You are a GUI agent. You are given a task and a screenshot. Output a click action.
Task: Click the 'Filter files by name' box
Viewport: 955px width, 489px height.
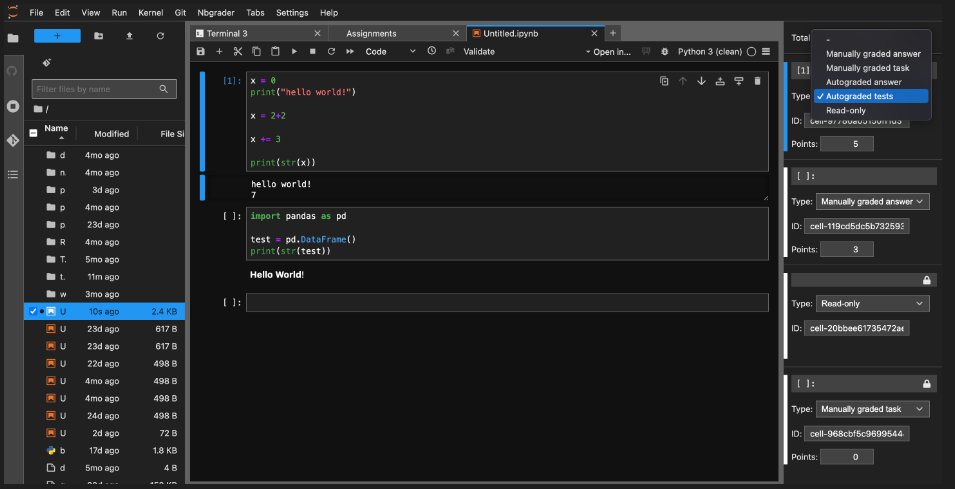tap(104, 89)
